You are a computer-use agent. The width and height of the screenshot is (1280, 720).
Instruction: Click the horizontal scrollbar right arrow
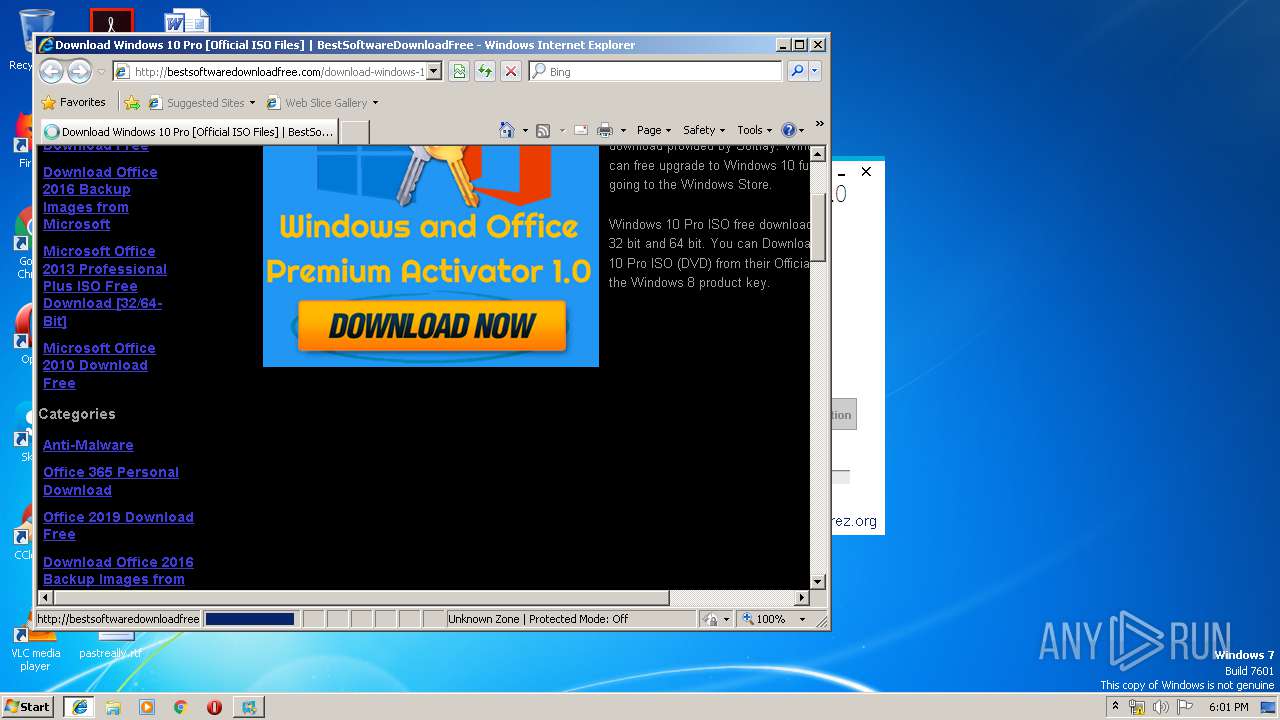tap(802, 598)
